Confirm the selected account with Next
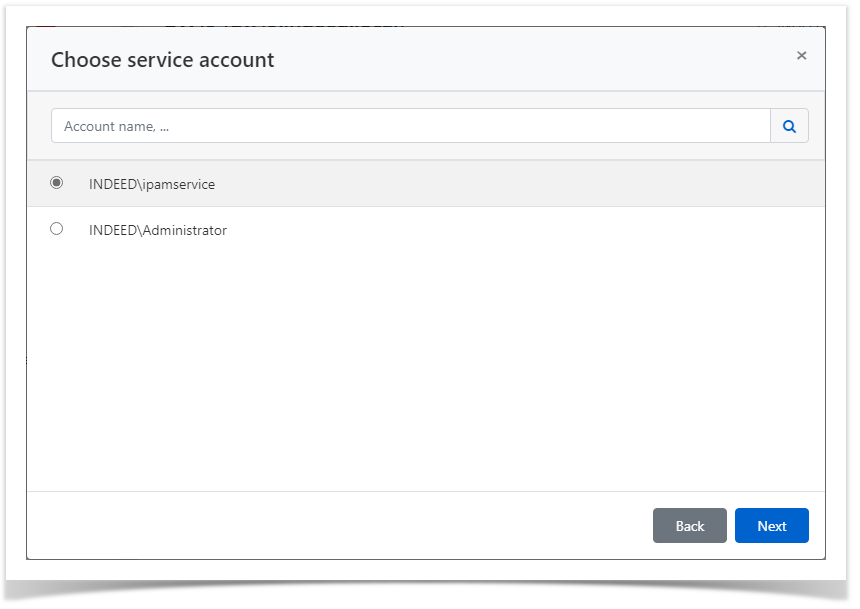 point(771,525)
